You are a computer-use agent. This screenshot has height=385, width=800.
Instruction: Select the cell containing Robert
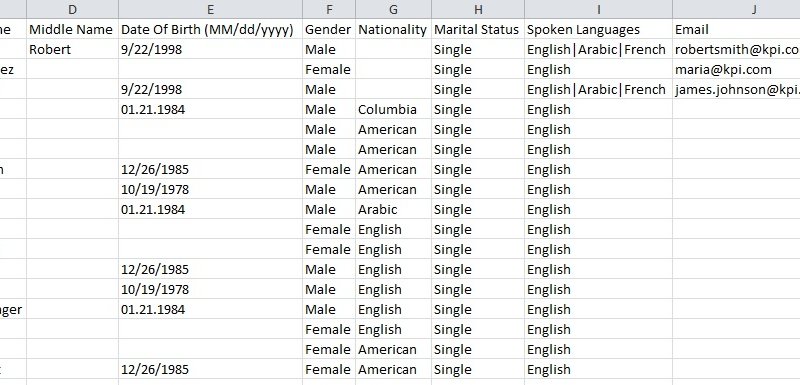click(72, 49)
